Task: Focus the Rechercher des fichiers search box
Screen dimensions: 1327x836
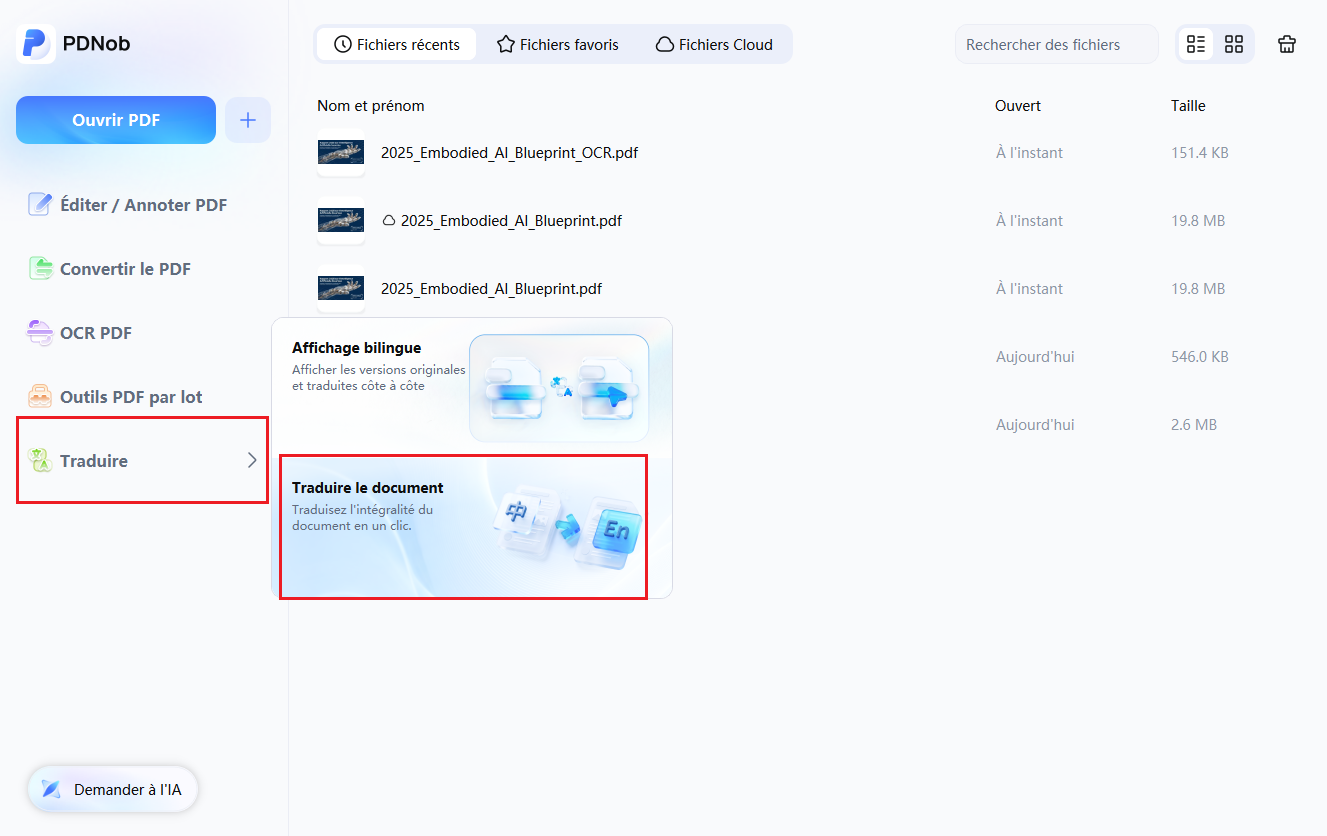Action: (1056, 44)
